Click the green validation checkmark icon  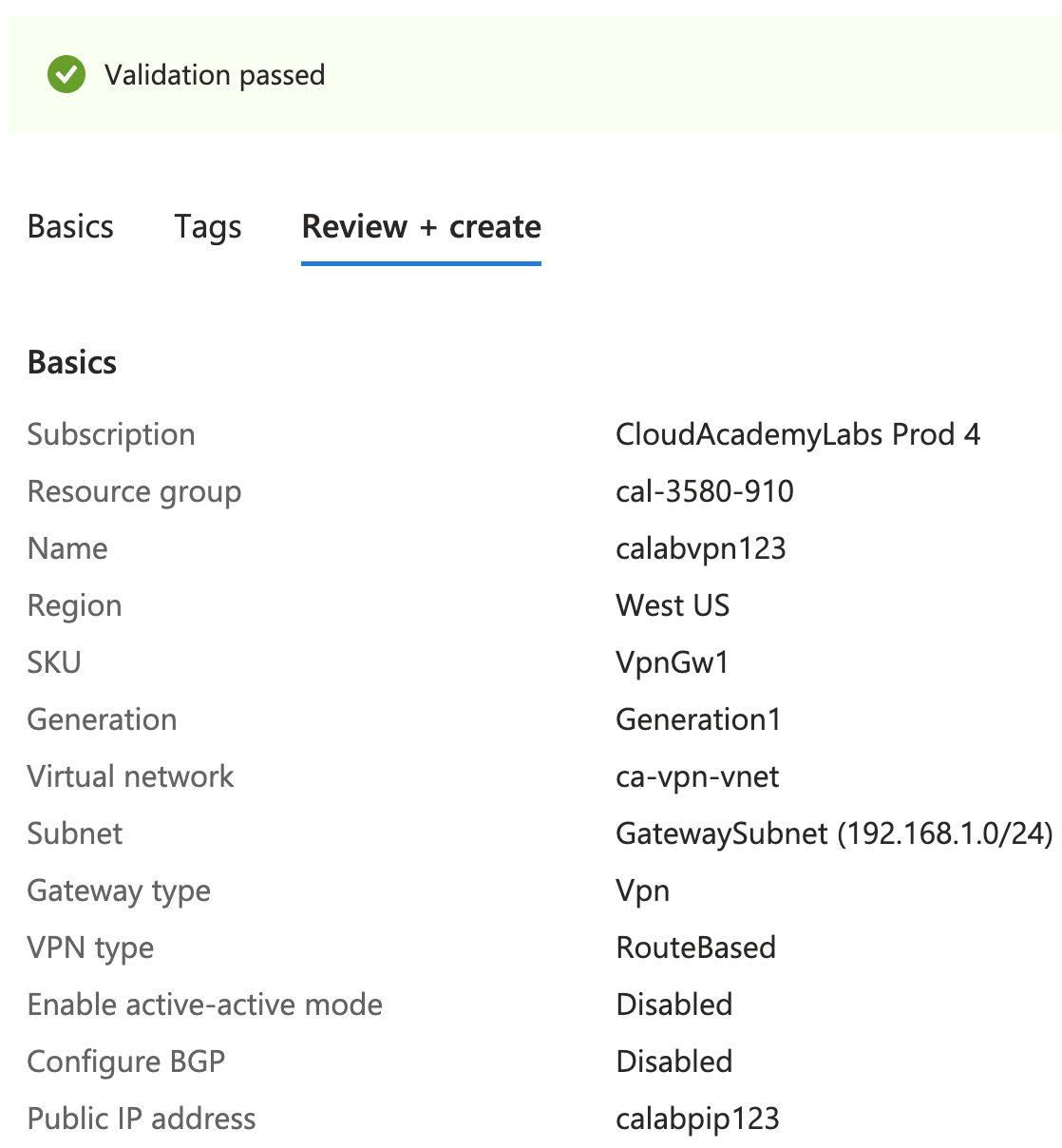point(66,74)
